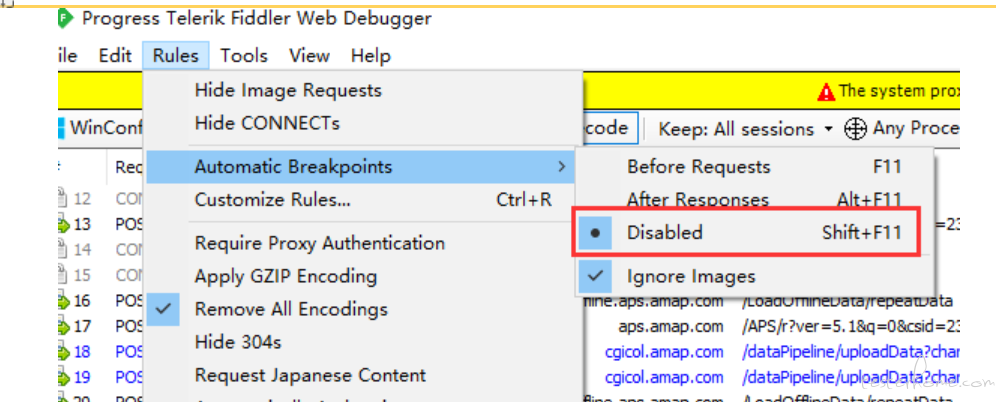Click the Decode toolbar button
Viewport: 996px width, 402px height.
pyautogui.click(x=610, y=128)
